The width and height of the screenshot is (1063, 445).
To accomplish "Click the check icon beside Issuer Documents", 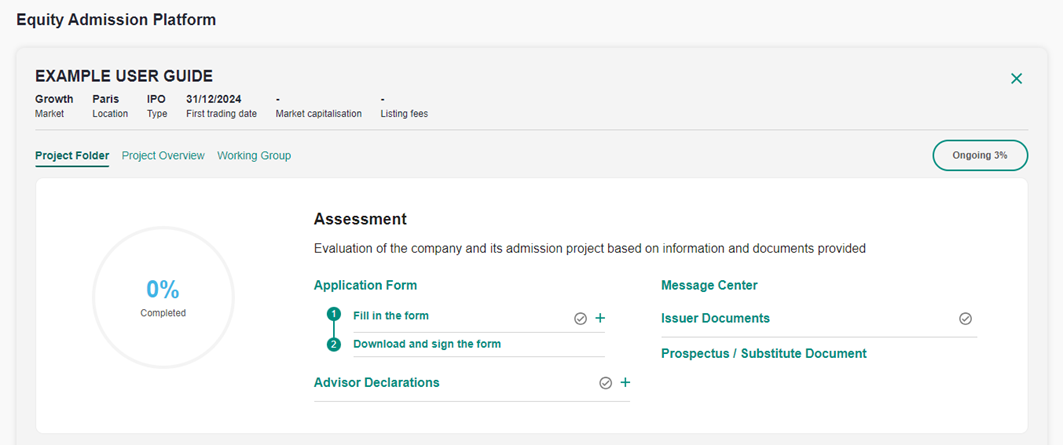I will pyautogui.click(x=965, y=319).
